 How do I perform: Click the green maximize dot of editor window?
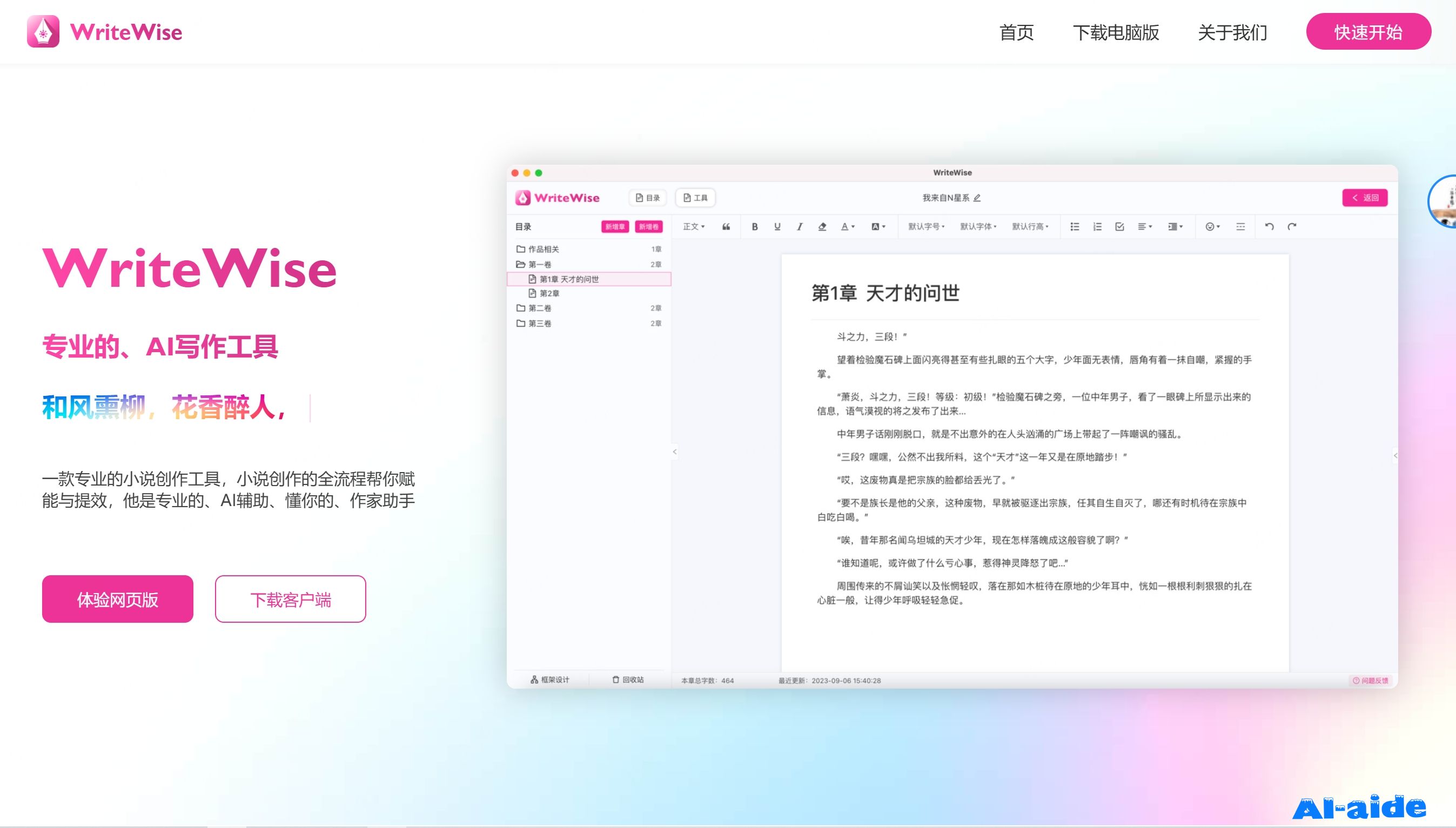[x=539, y=173]
